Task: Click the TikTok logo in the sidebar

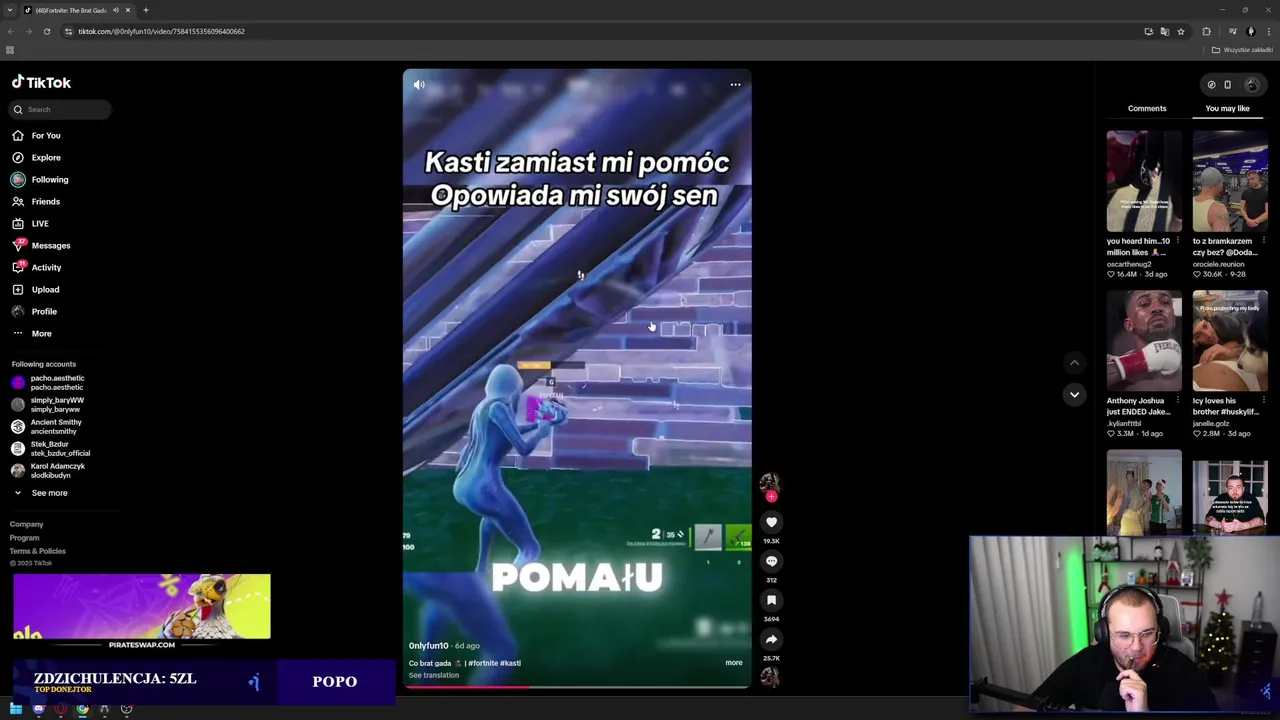Action: click(x=41, y=83)
